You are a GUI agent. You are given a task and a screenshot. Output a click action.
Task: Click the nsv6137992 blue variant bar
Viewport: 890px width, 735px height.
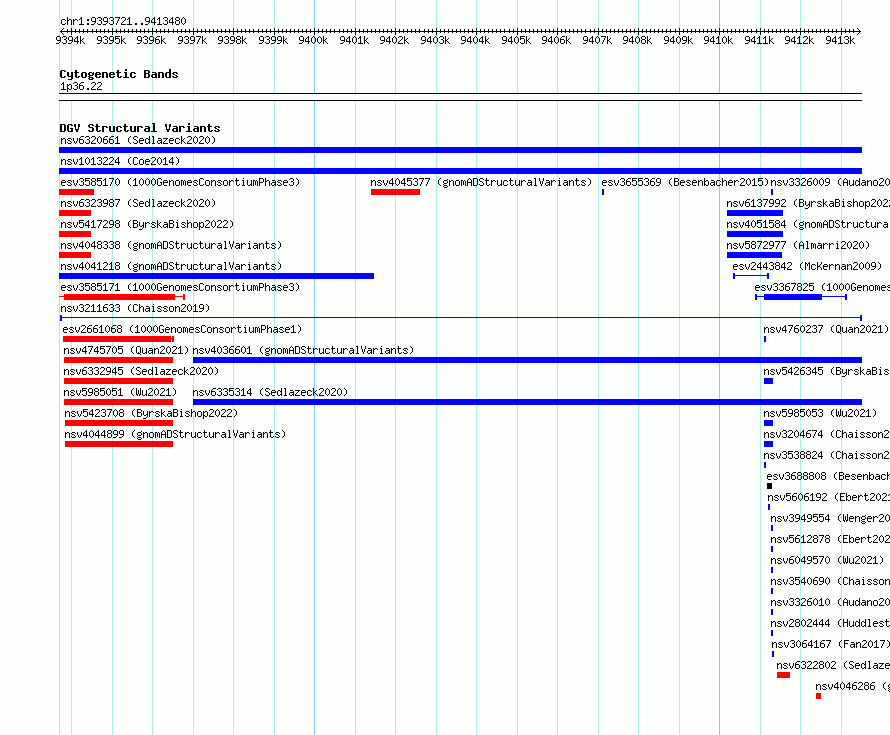[755, 213]
